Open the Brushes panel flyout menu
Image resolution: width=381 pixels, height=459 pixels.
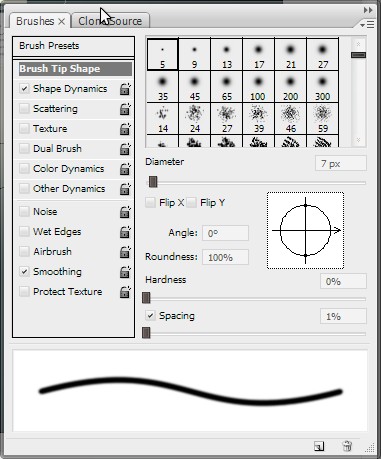point(367,25)
